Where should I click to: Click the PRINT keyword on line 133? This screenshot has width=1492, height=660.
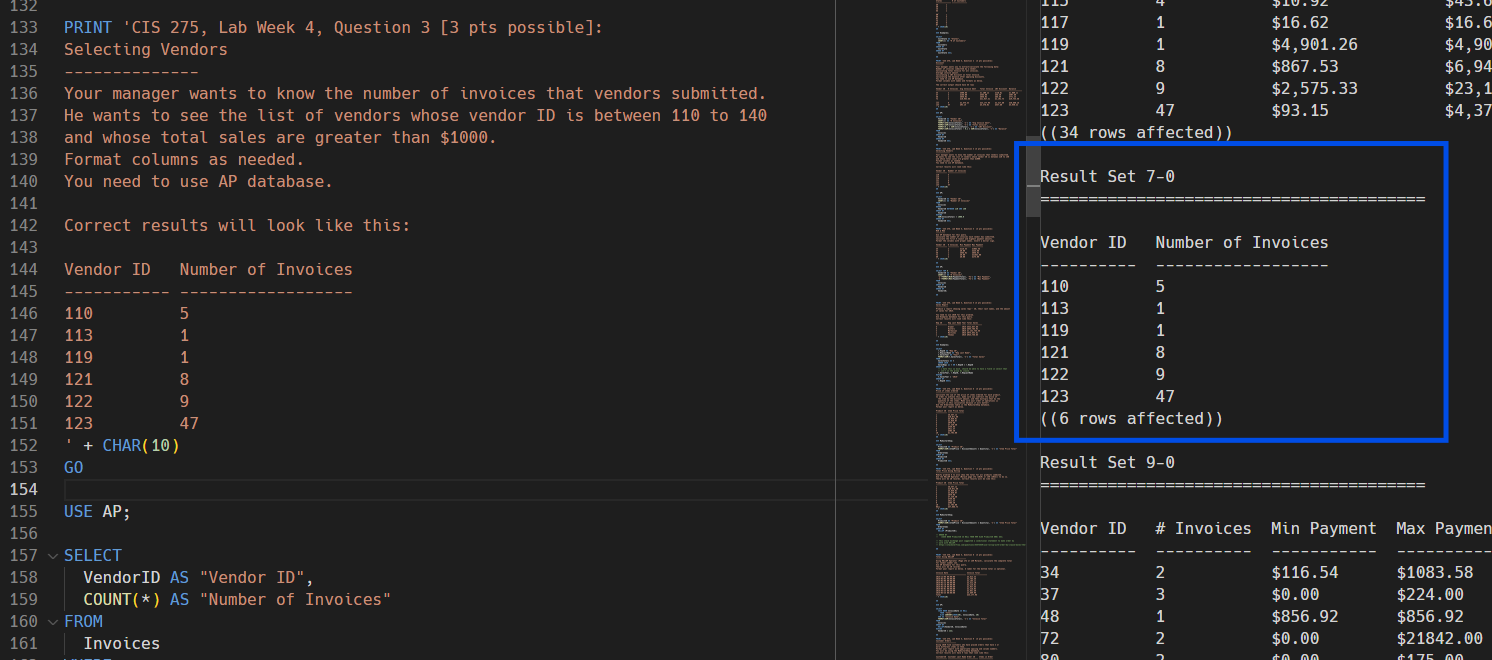click(88, 27)
